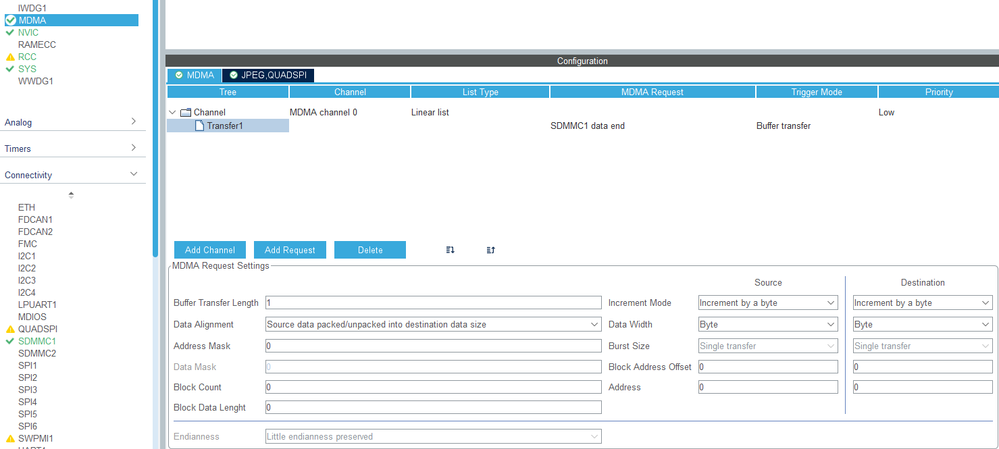The image size is (999, 449).
Task: Select IWDG1 in the peripheral list
Action: click(32, 8)
